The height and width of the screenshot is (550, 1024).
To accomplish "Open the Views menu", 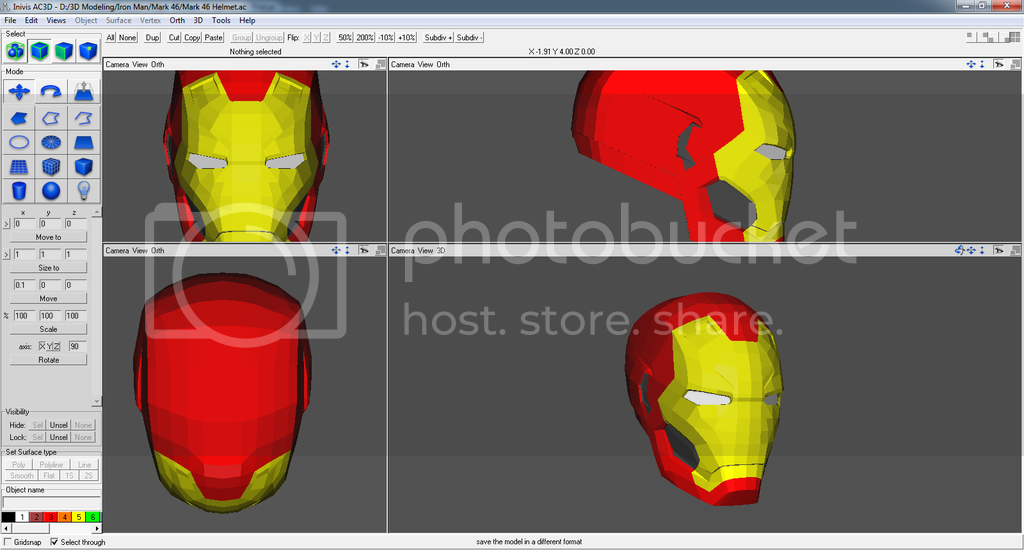I will (x=56, y=20).
